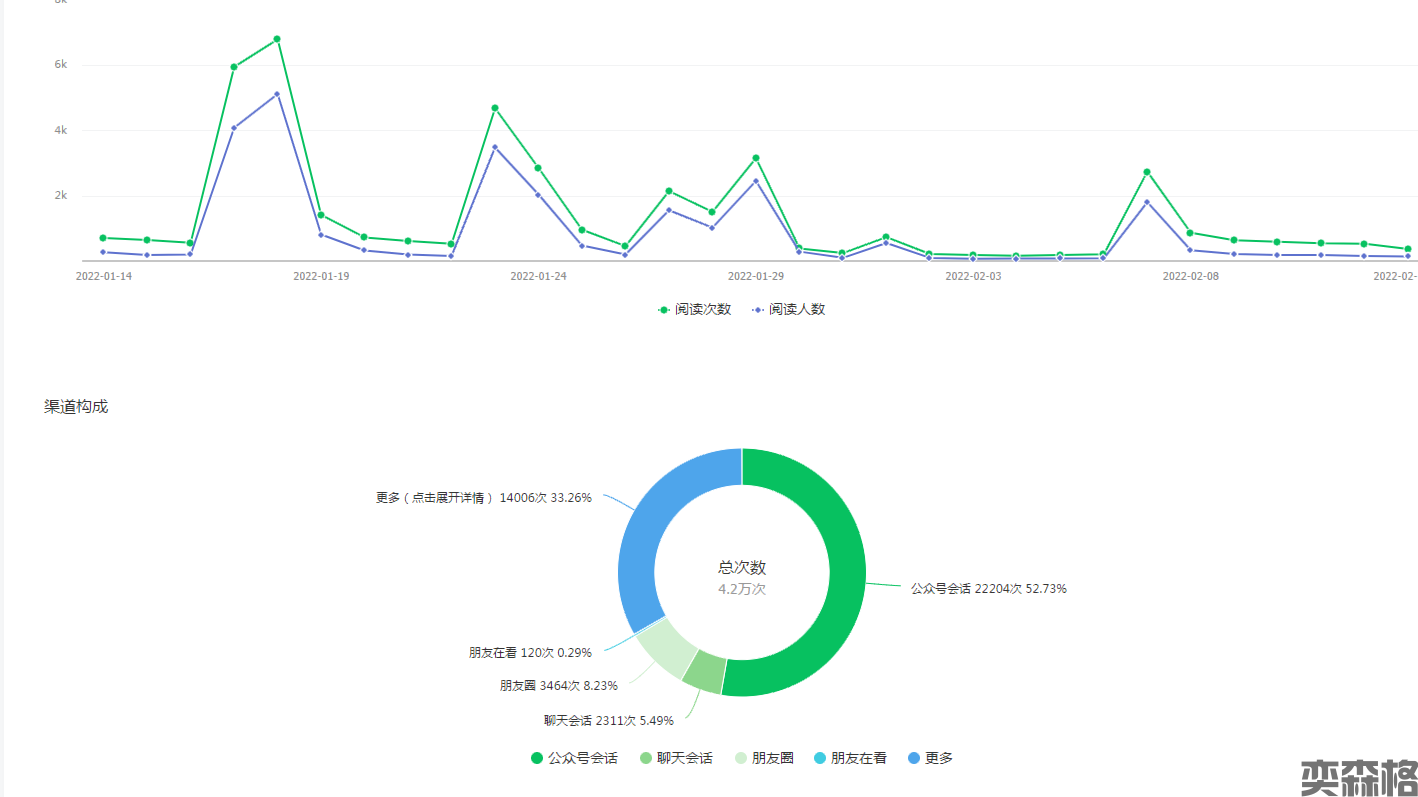Toggle the 阅读次数 legend series
Viewport: 1418px width, 797px height.
pos(694,310)
